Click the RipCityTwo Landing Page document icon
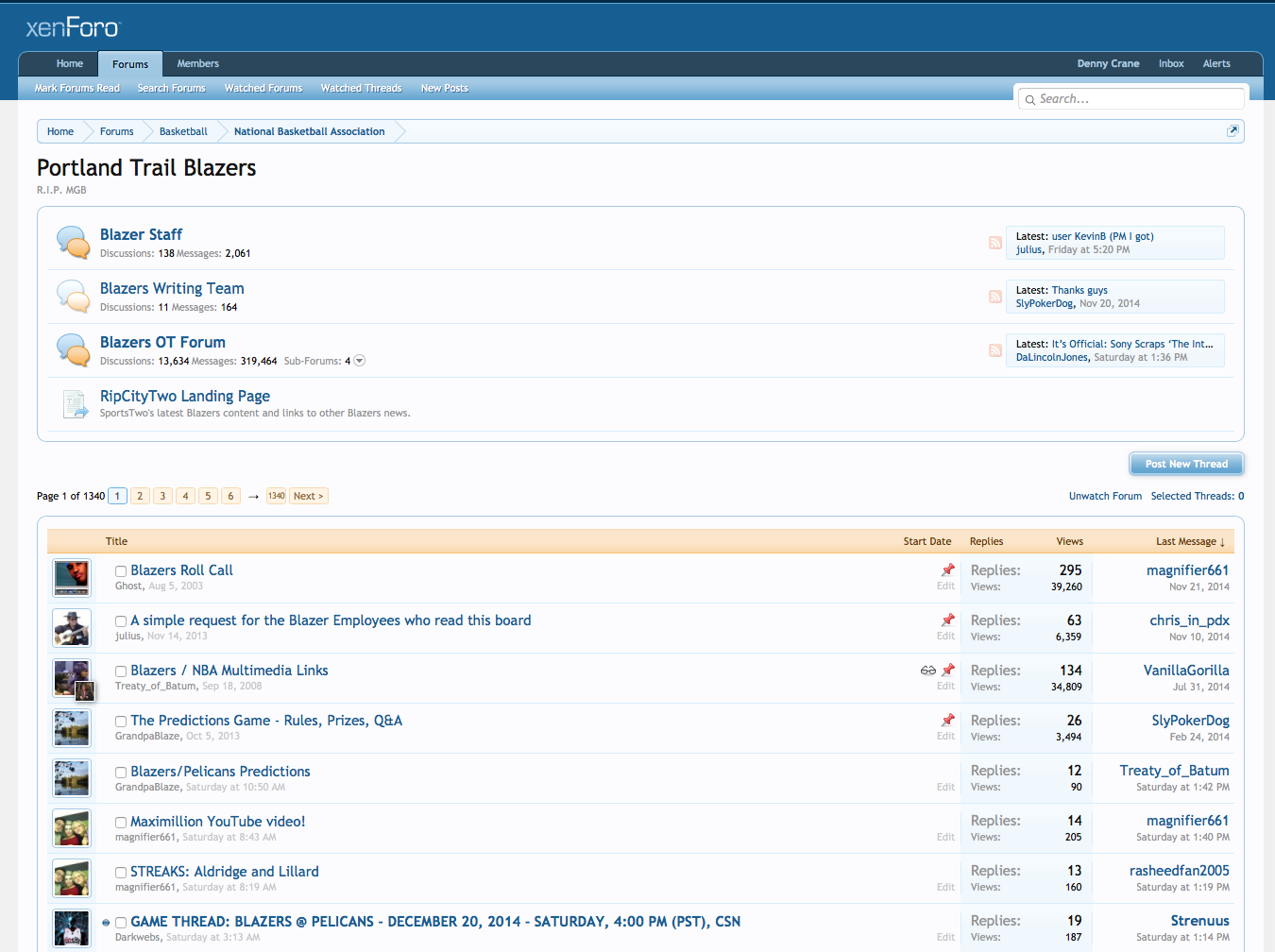Image resolution: width=1275 pixels, height=952 pixels. coord(74,404)
